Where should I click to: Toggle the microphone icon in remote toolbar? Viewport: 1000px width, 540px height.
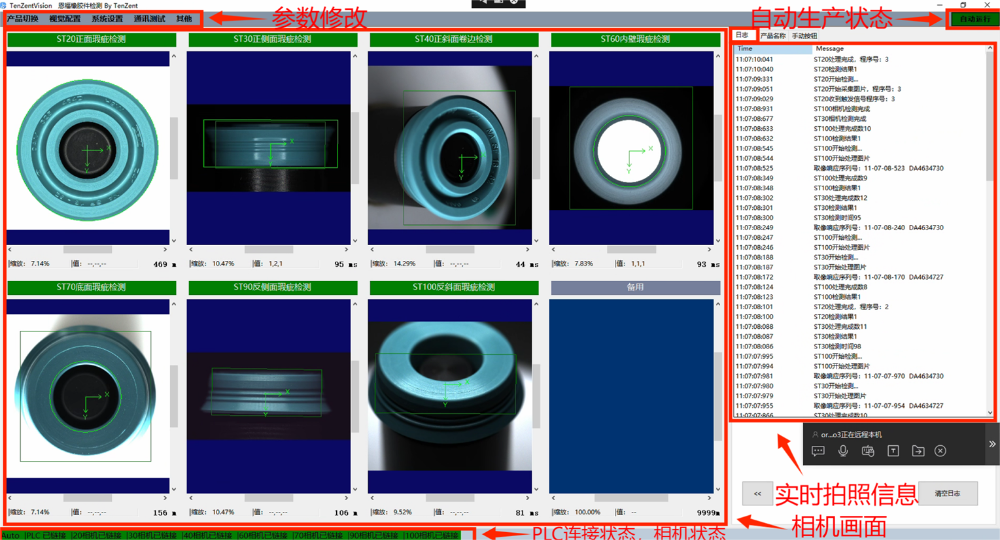click(843, 451)
